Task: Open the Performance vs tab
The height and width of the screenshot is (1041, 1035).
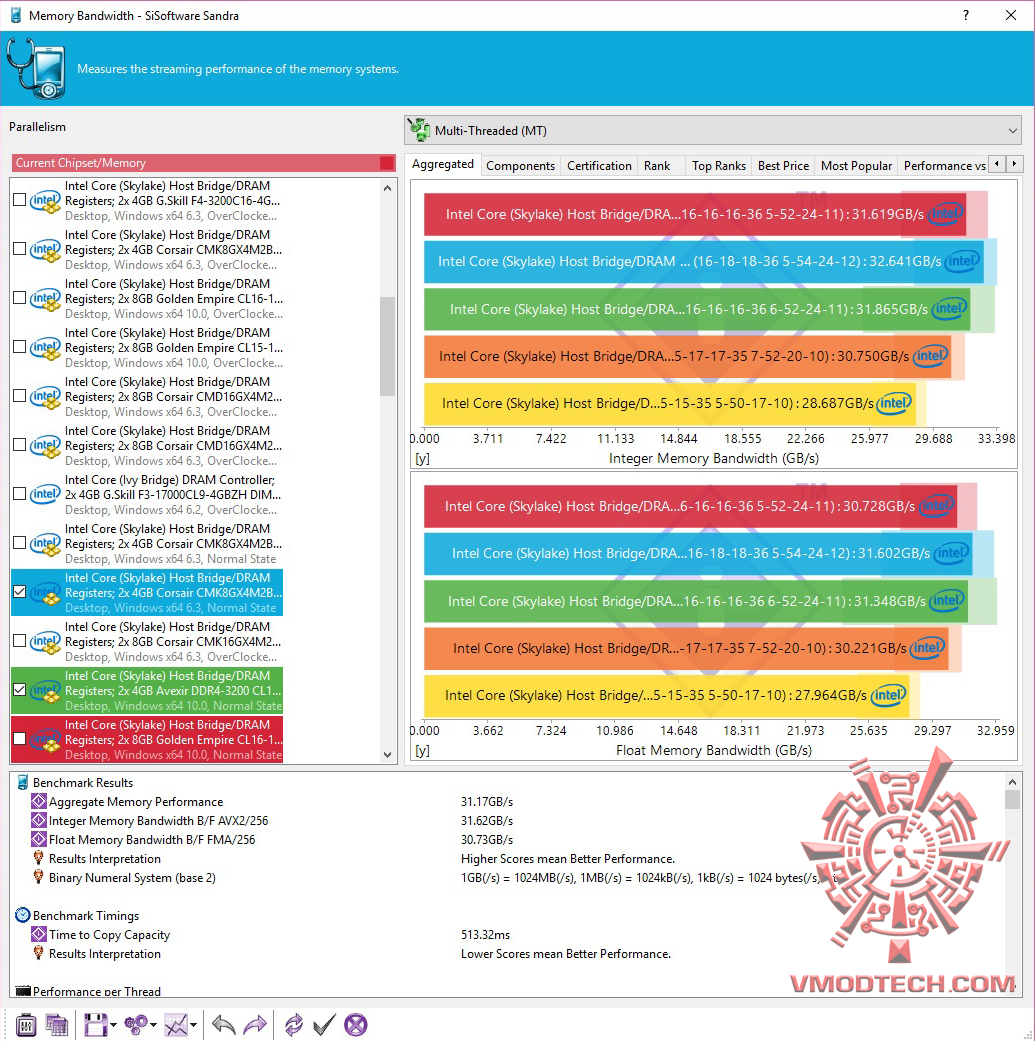Action: (944, 165)
